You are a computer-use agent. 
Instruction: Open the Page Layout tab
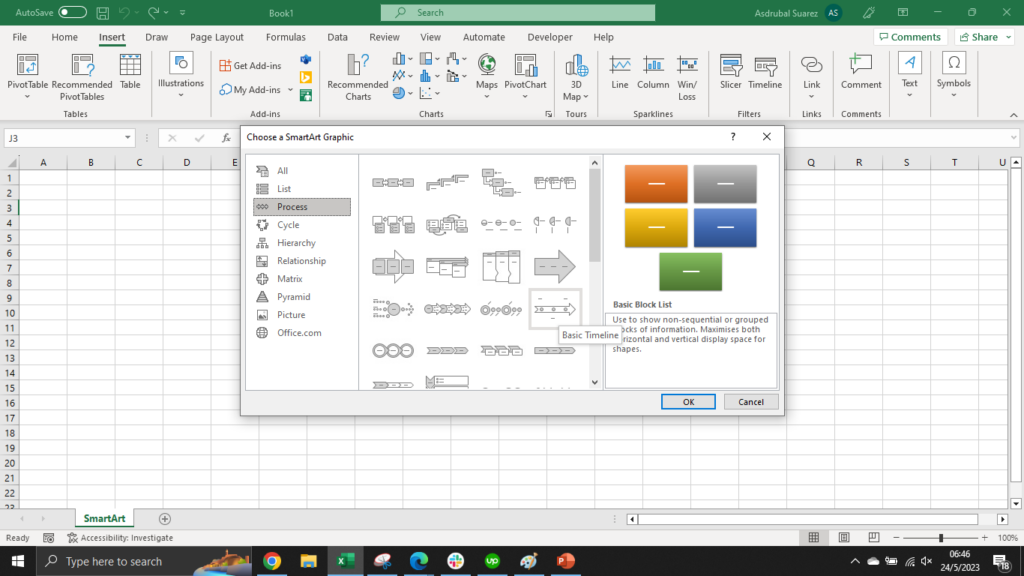216,36
